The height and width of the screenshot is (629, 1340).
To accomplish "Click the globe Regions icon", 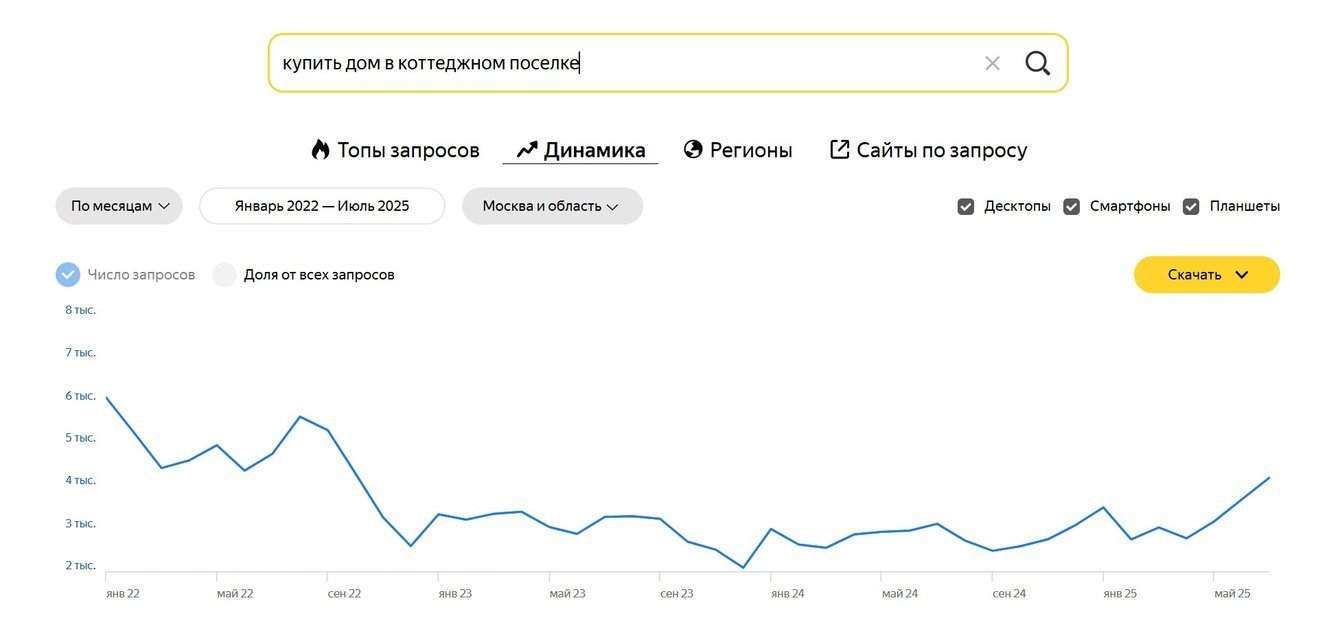I will pos(693,150).
